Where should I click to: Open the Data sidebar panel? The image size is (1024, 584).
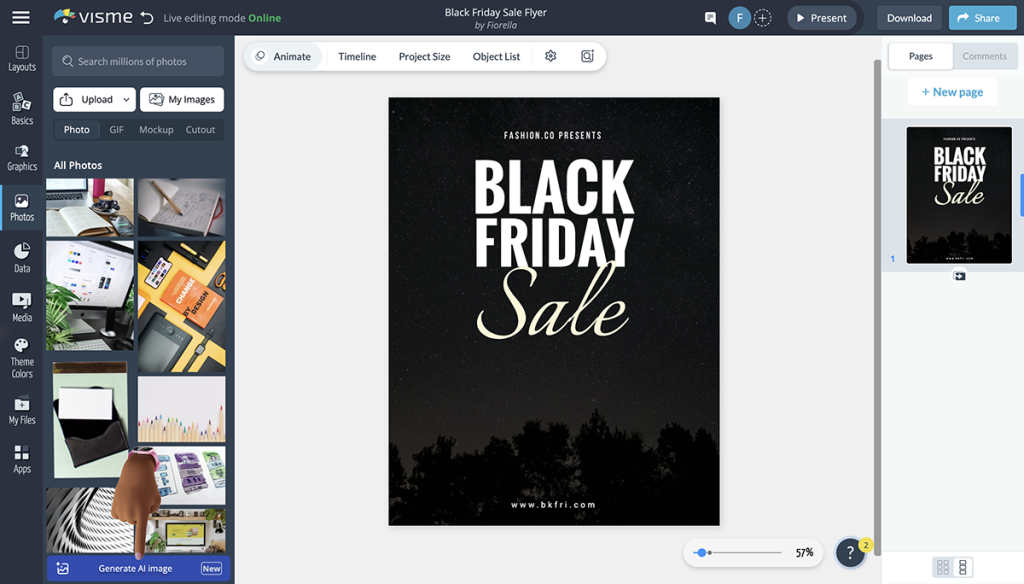coord(21,255)
